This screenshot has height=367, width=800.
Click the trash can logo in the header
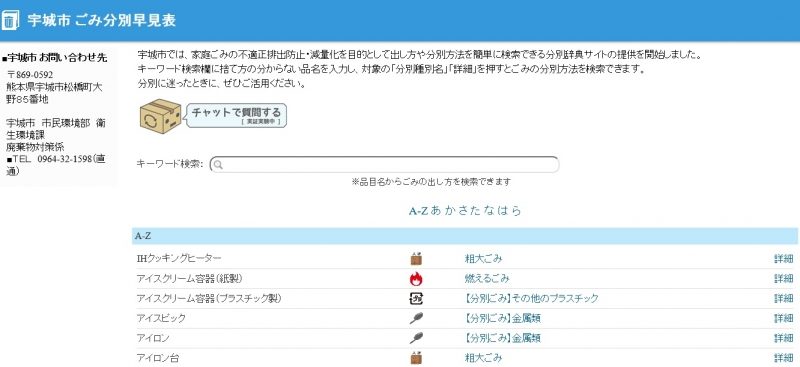pos(11,20)
